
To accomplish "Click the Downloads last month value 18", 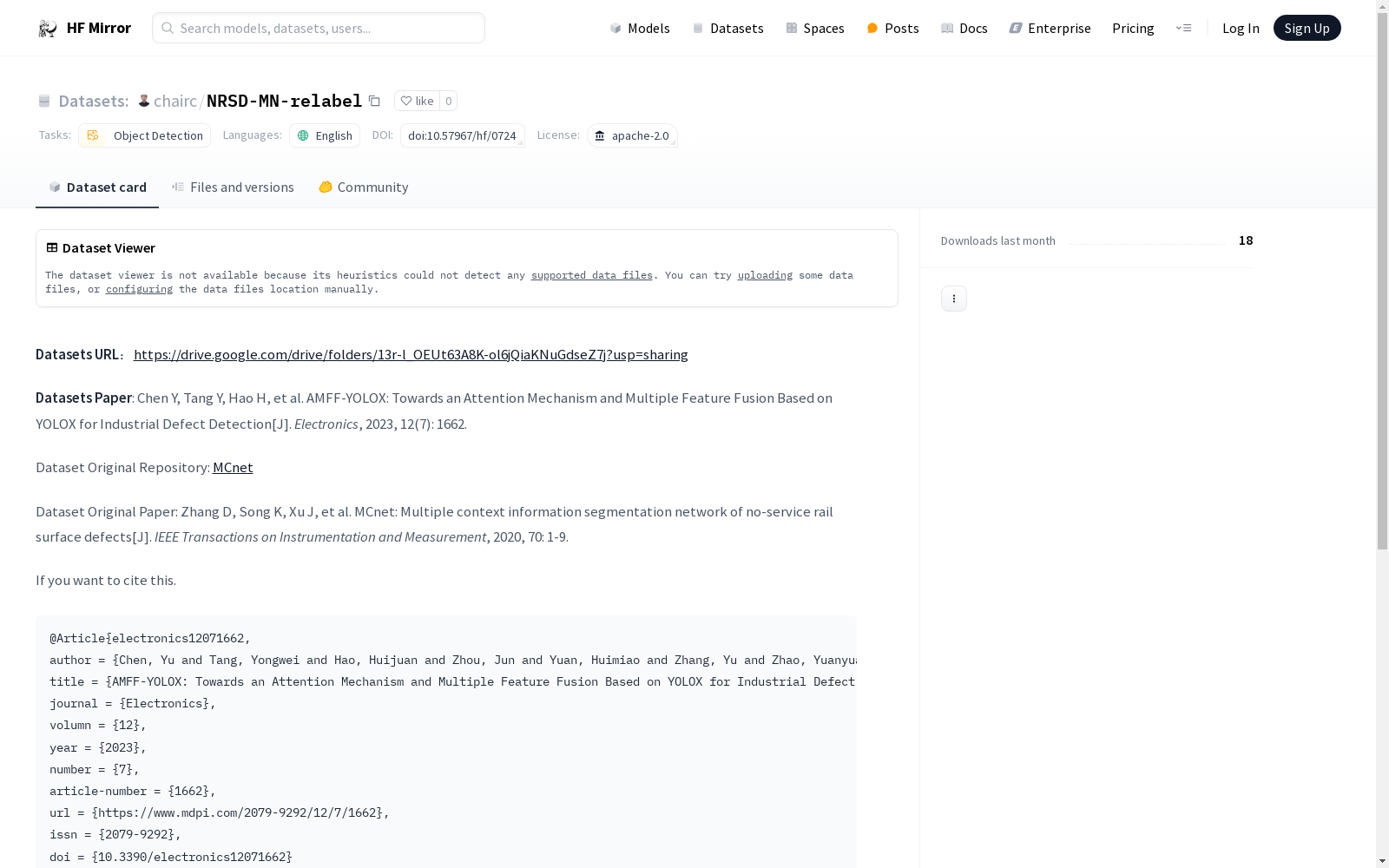I will [x=1246, y=240].
